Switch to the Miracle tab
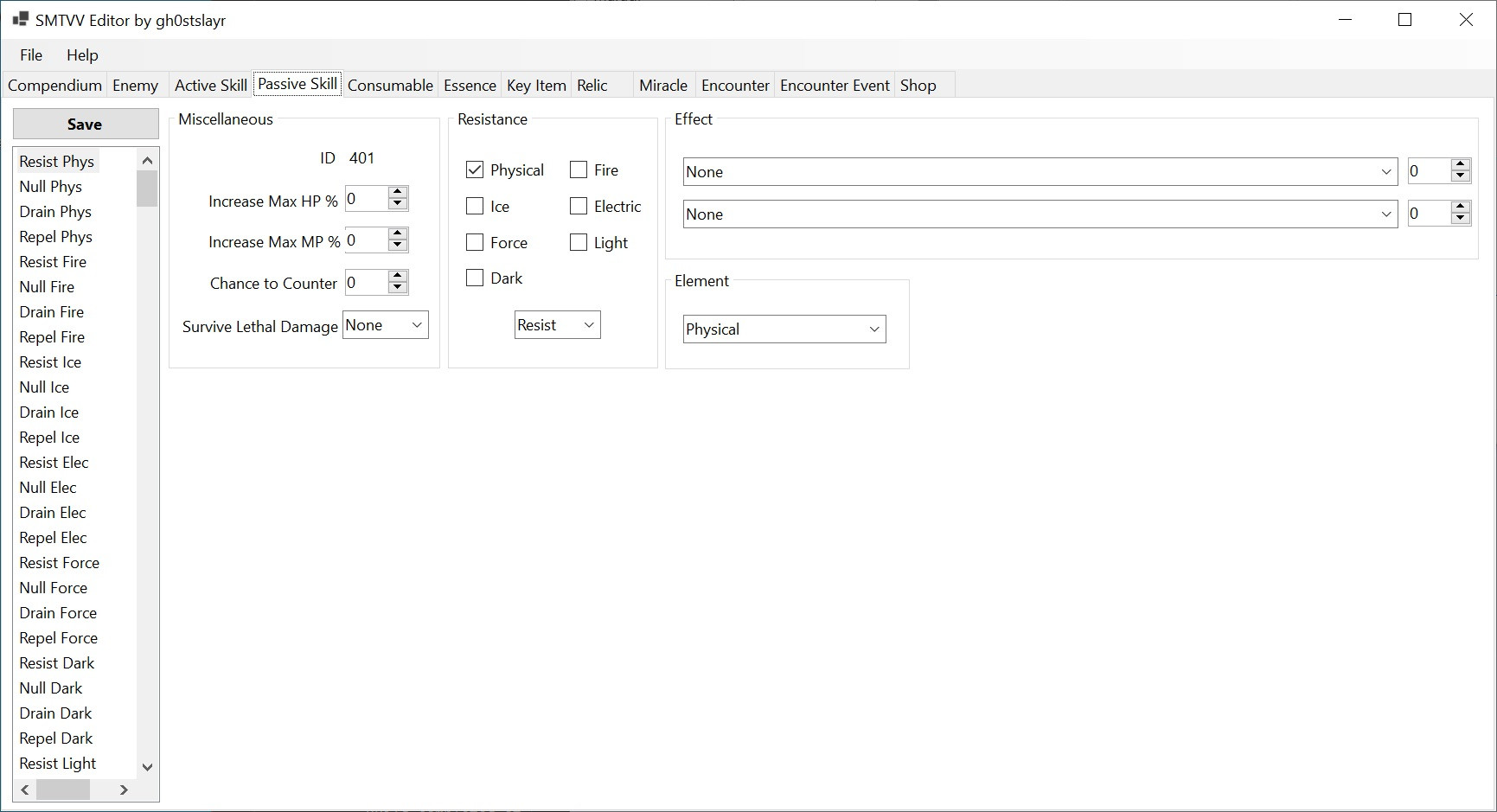 tap(663, 85)
